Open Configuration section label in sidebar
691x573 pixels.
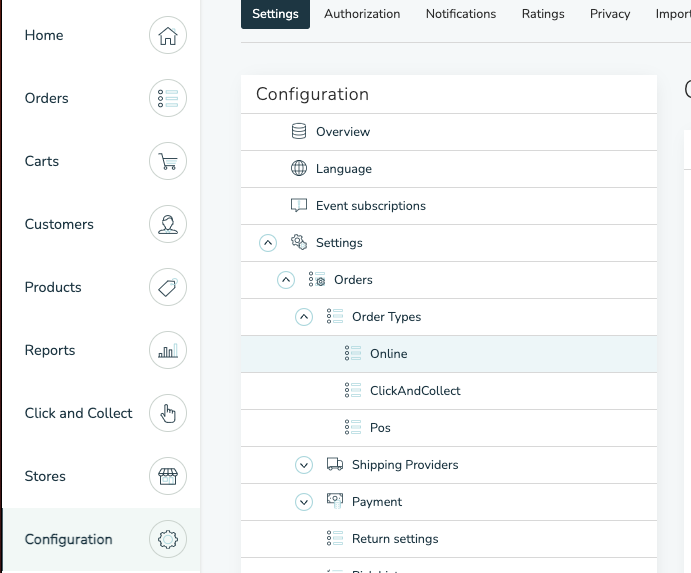click(x=68, y=539)
